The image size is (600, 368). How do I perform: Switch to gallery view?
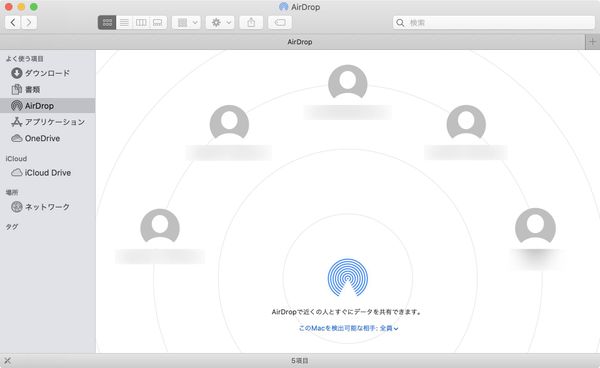(x=158, y=23)
